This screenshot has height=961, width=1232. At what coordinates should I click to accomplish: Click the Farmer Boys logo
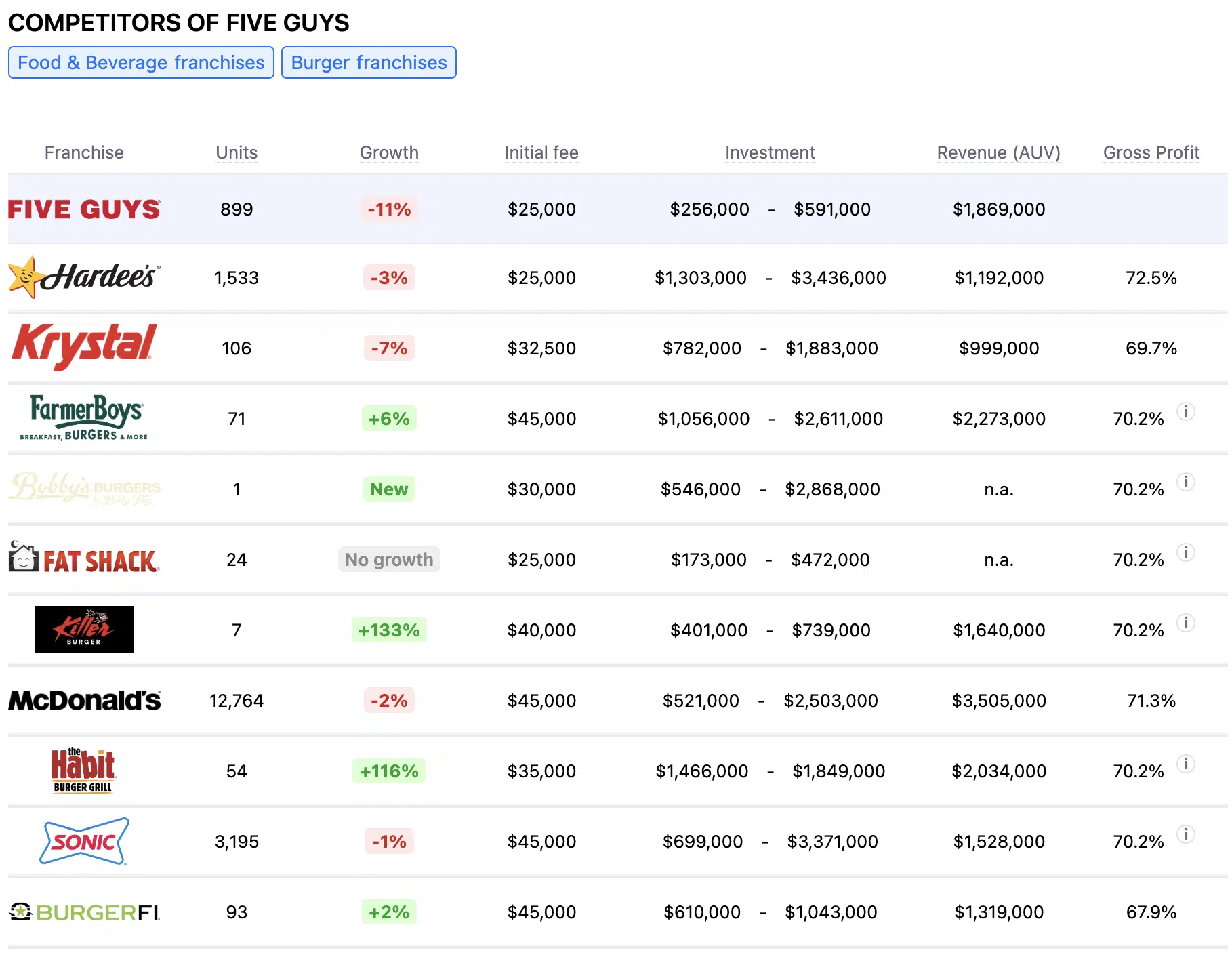coord(83,418)
